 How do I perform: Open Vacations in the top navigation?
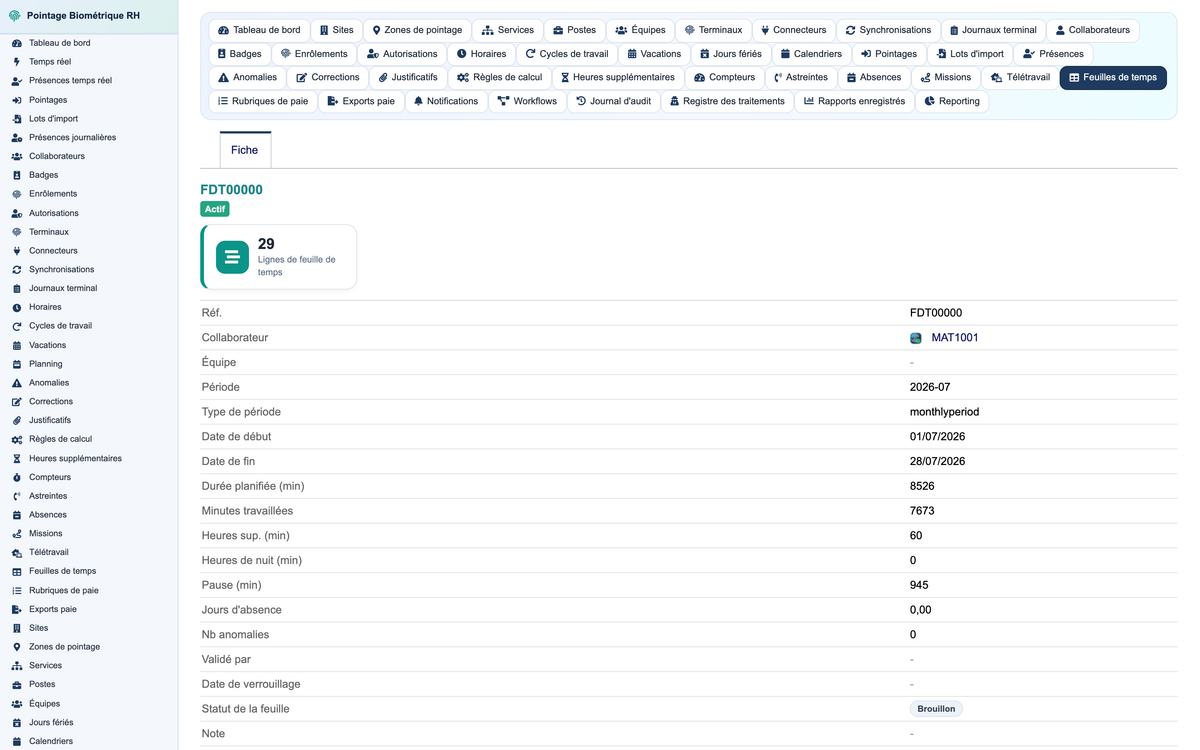[654, 54]
